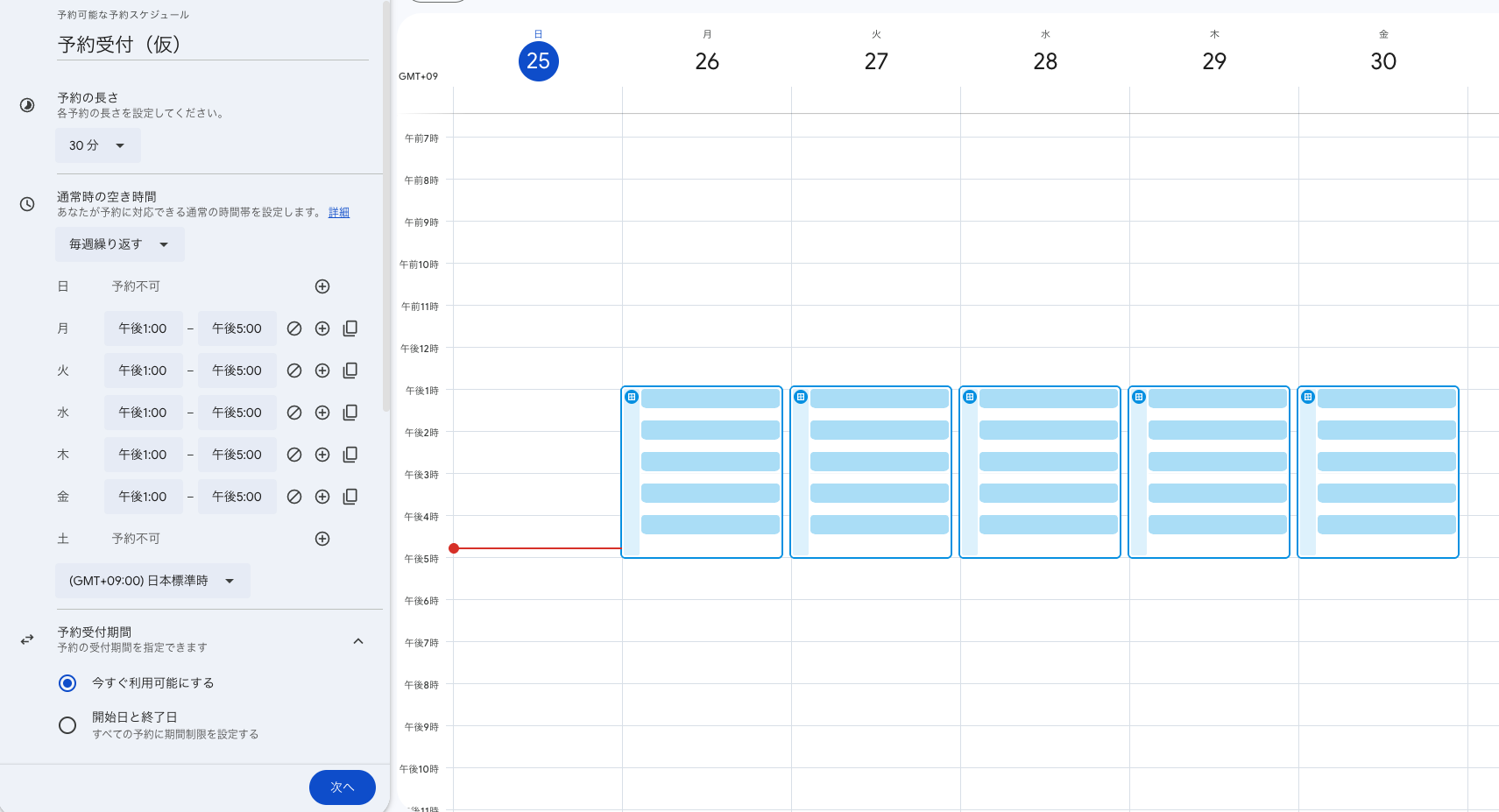1499x812 pixels.
Task: Copy Friday's hours to all days
Action: (x=350, y=497)
